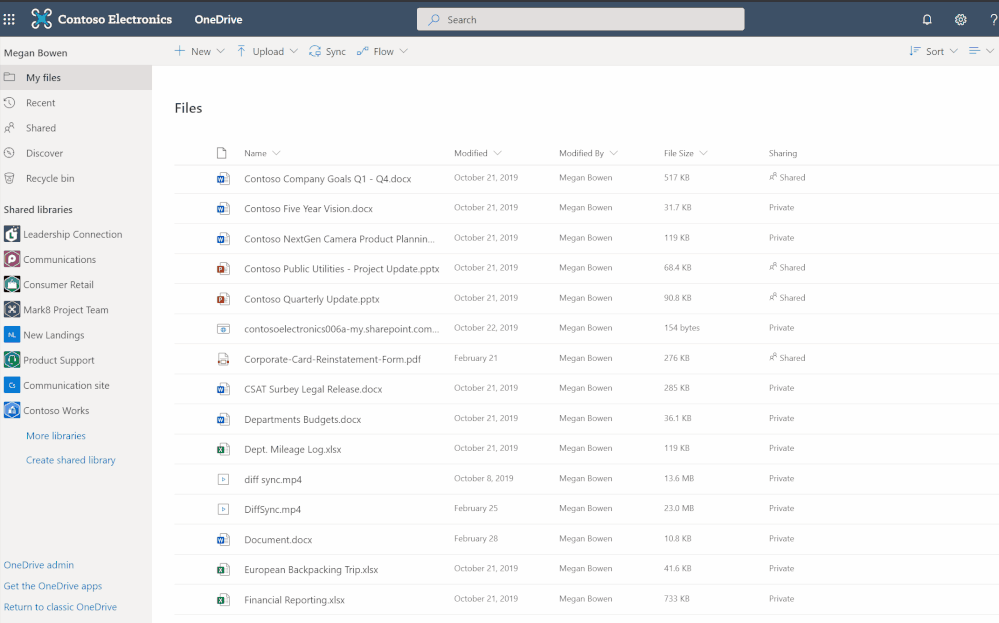Click the Excel icon beside Financial Reporting.xlsx
This screenshot has height=623, width=999.
click(223, 600)
